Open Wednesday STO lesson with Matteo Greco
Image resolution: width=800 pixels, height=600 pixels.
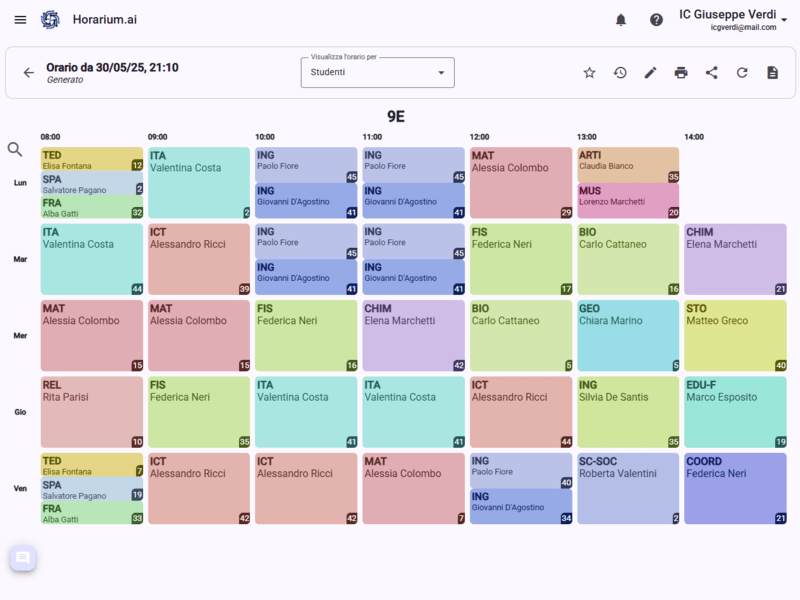point(734,336)
